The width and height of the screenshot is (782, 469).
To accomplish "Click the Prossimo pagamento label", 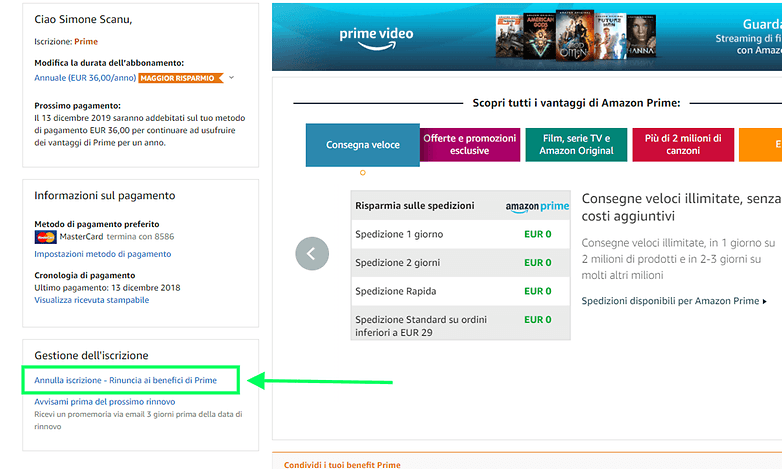I will [77, 106].
